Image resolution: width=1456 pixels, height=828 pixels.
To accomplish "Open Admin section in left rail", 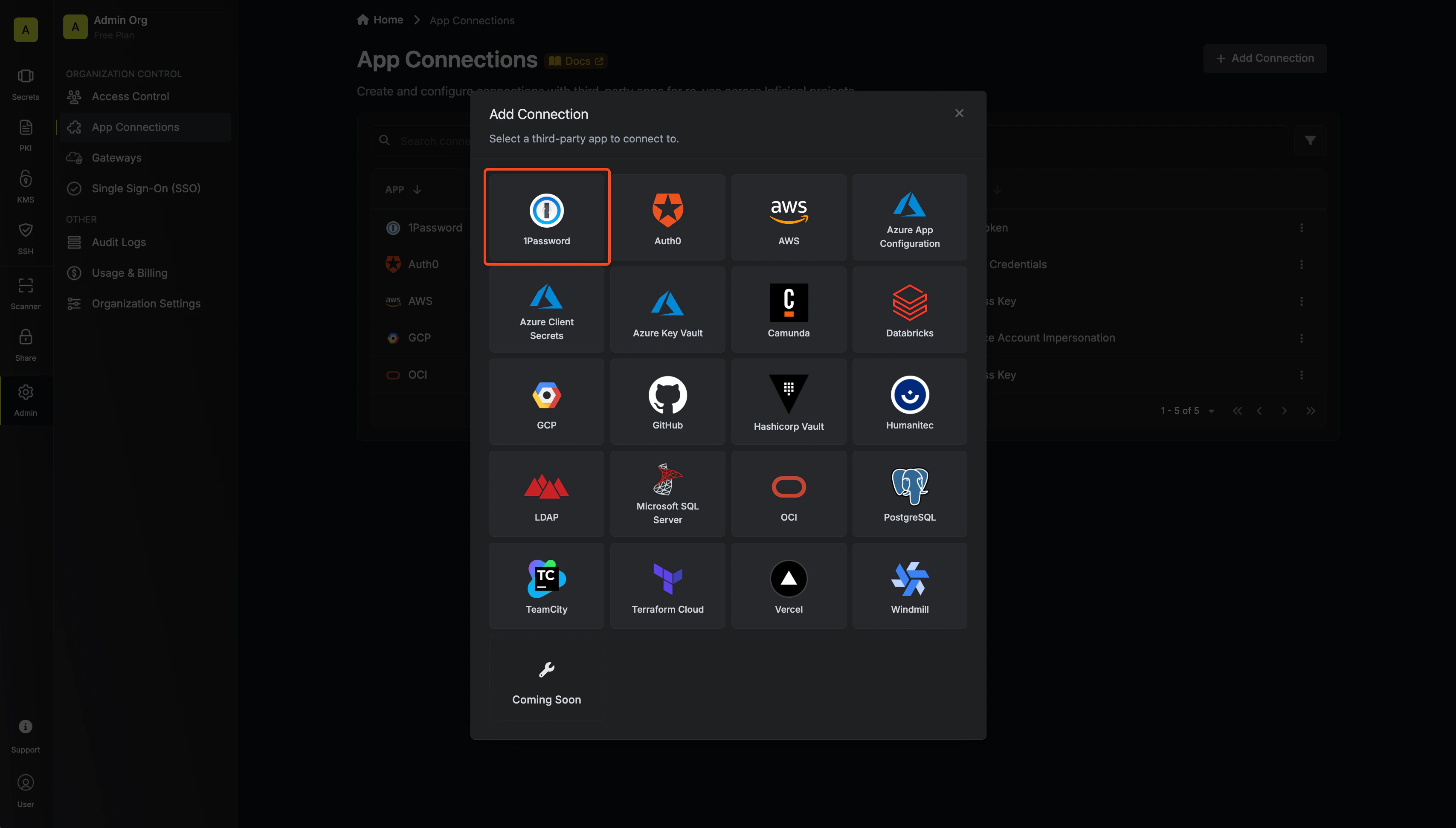I will [x=26, y=400].
